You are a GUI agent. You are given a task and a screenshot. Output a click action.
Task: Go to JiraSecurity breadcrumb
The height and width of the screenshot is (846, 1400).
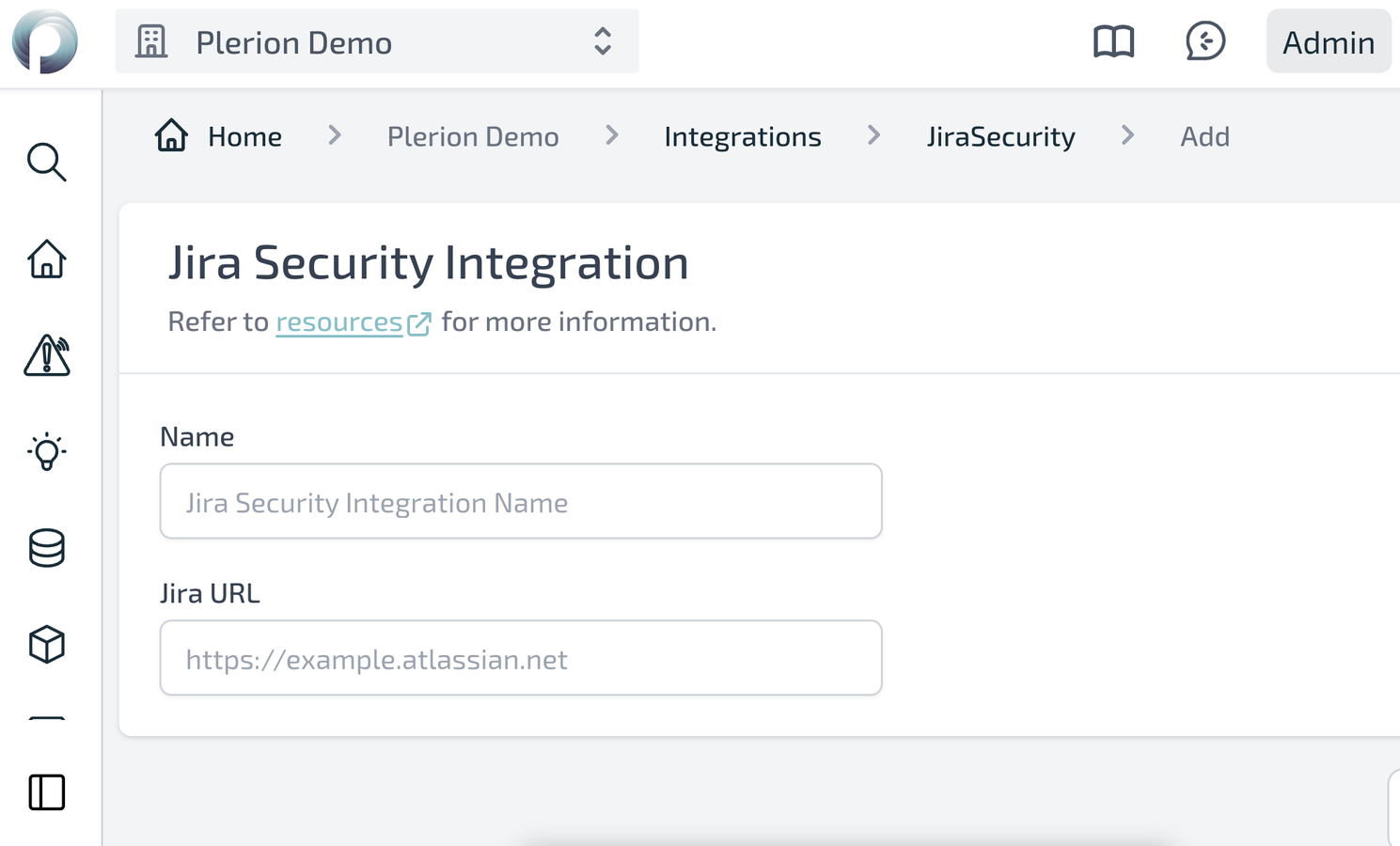tap(1000, 137)
